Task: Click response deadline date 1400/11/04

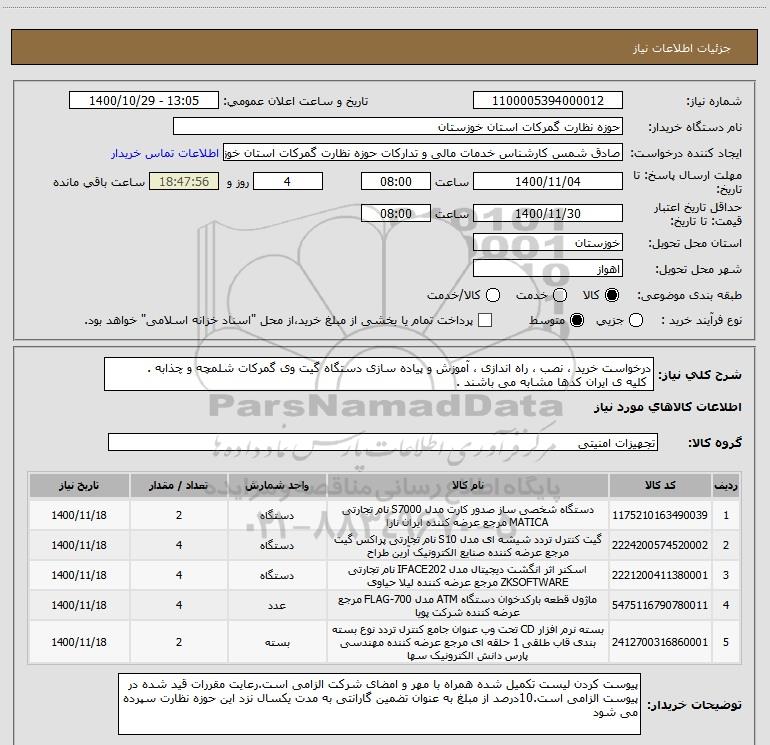Action: (x=548, y=181)
